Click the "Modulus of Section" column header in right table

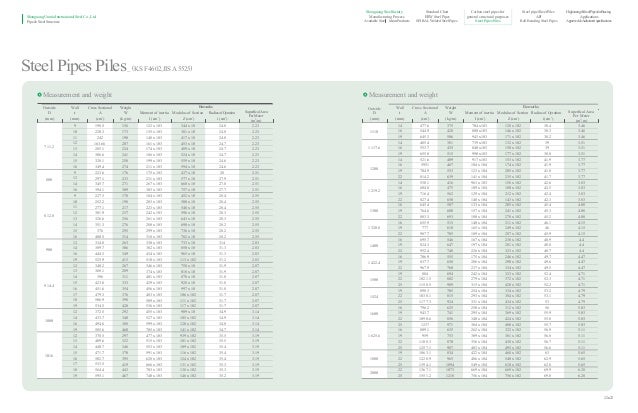513,113
